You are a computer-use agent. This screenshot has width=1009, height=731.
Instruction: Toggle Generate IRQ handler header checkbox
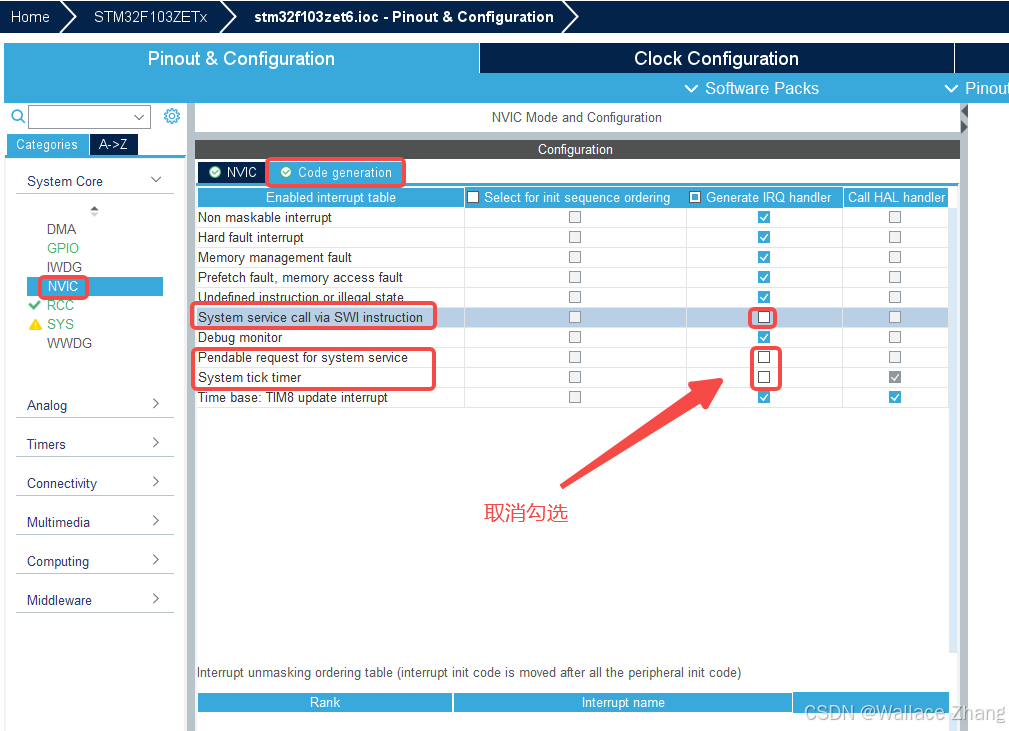pos(695,197)
